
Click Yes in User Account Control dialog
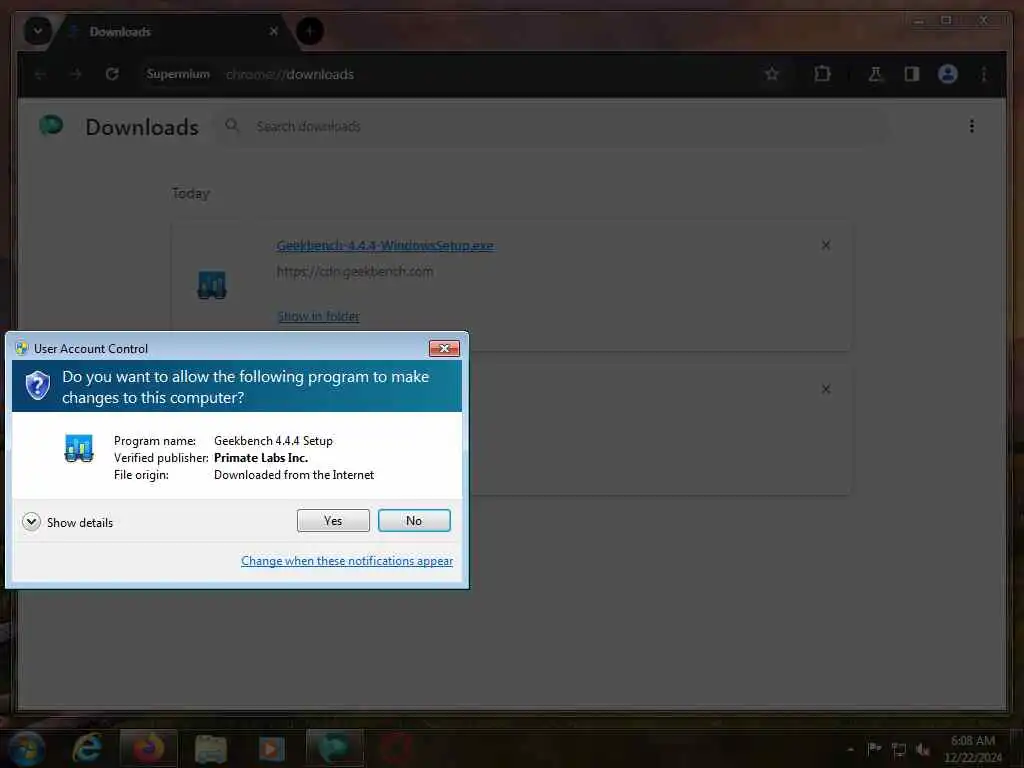tap(333, 520)
